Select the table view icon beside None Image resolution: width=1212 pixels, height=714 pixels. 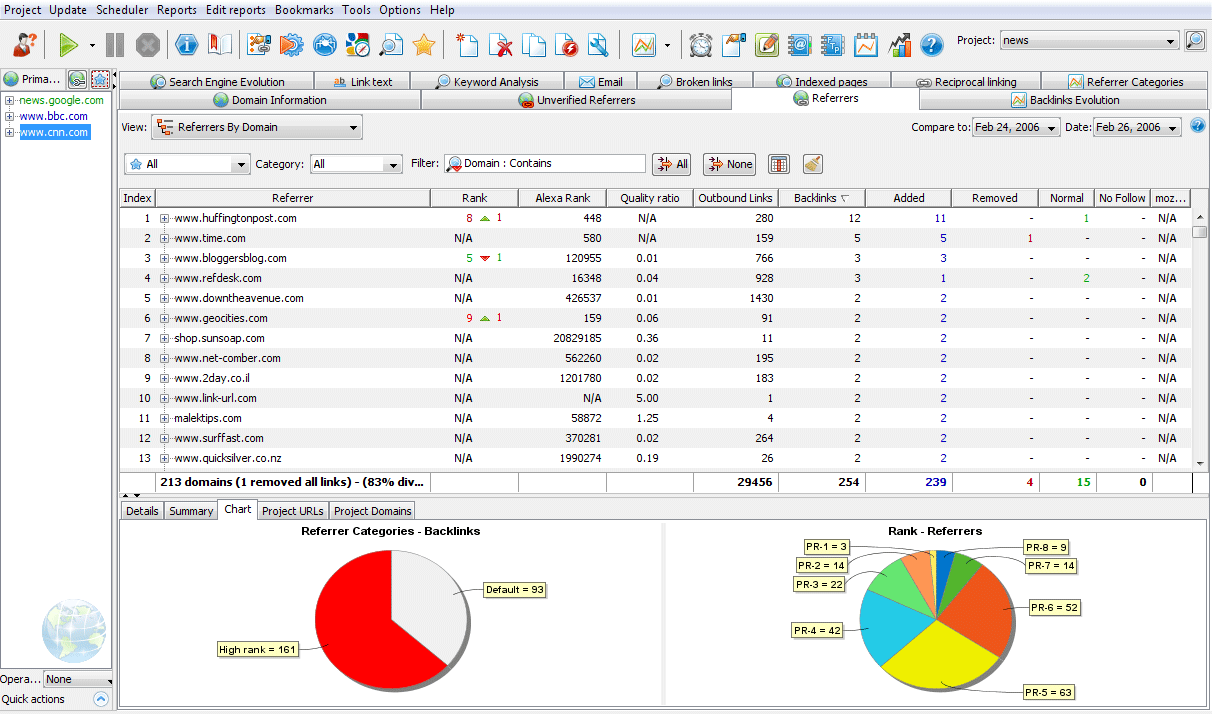pos(781,163)
